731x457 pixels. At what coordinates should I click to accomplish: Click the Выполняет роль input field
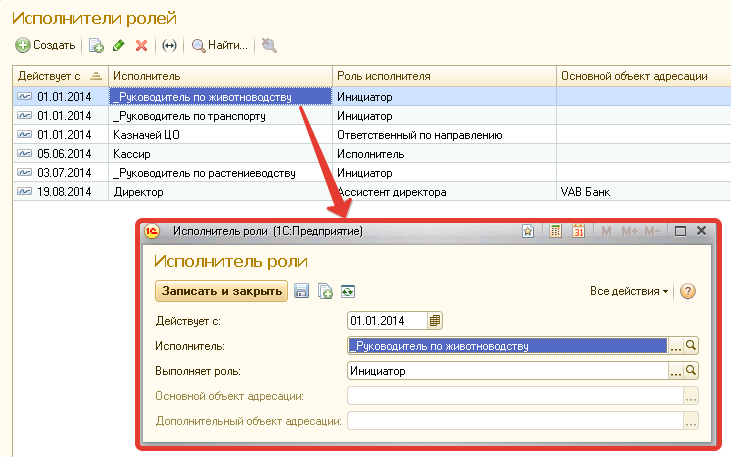click(506, 371)
